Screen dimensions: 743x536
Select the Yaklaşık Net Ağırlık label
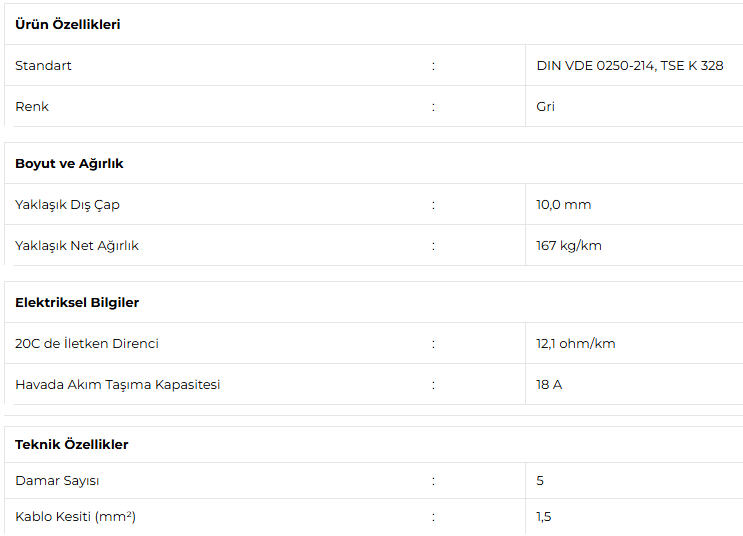pos(77,246)
